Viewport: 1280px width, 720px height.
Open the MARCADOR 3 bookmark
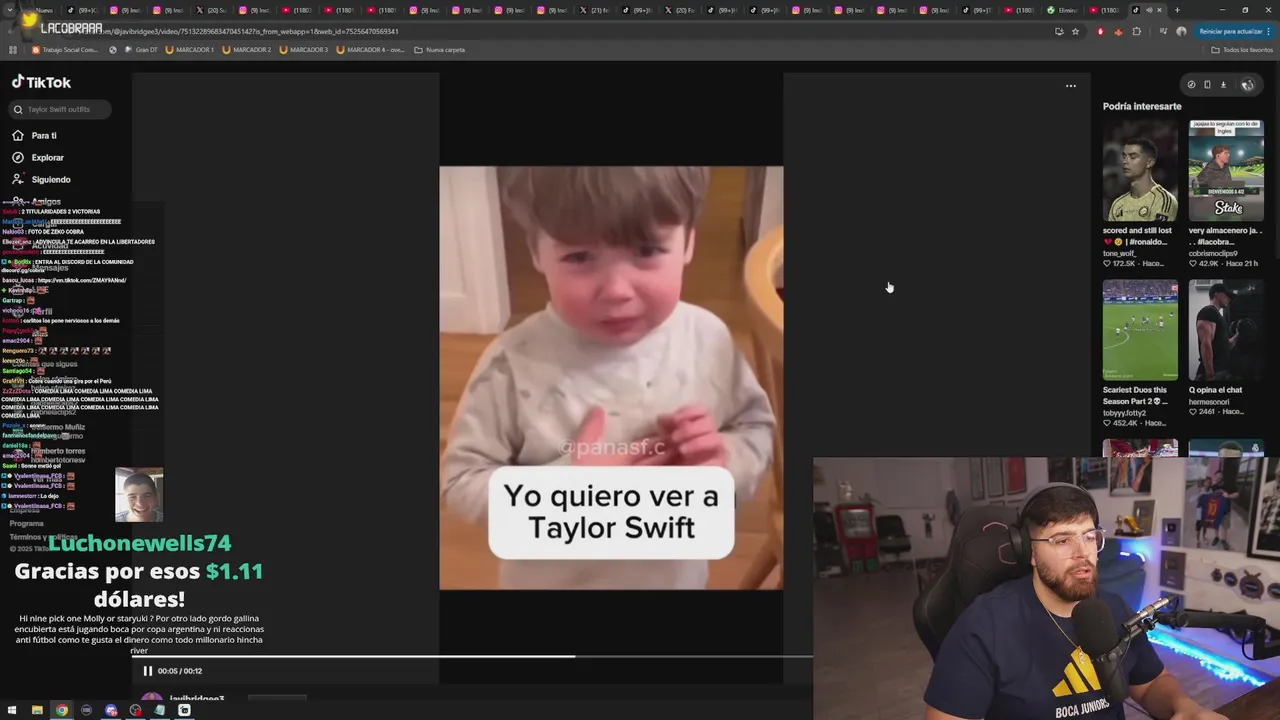tap(303, 50)
